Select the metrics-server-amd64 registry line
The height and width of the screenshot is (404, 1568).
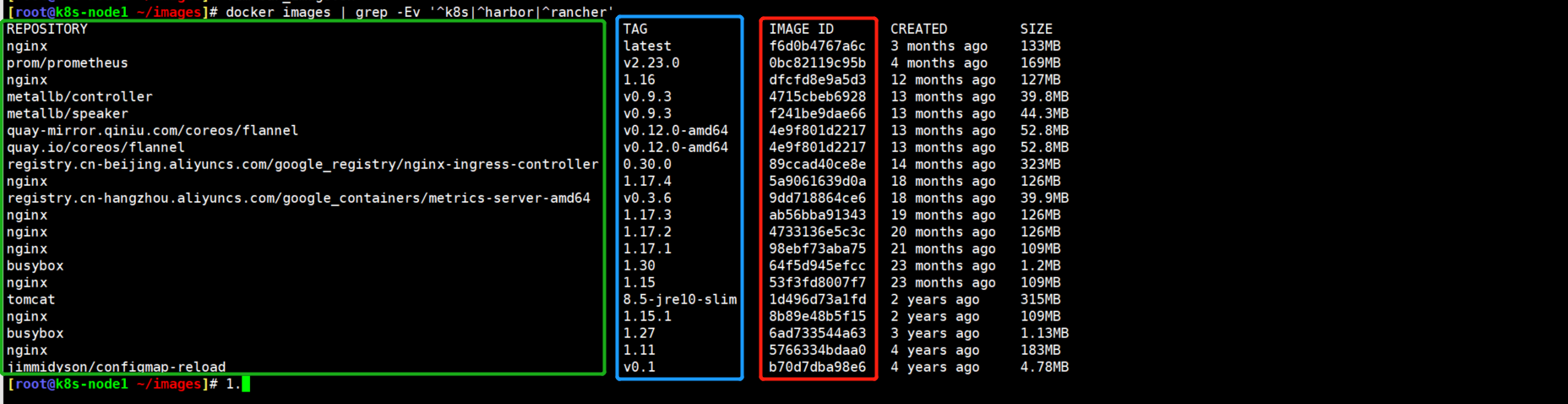pyautogui.click(x=298, y=198)
